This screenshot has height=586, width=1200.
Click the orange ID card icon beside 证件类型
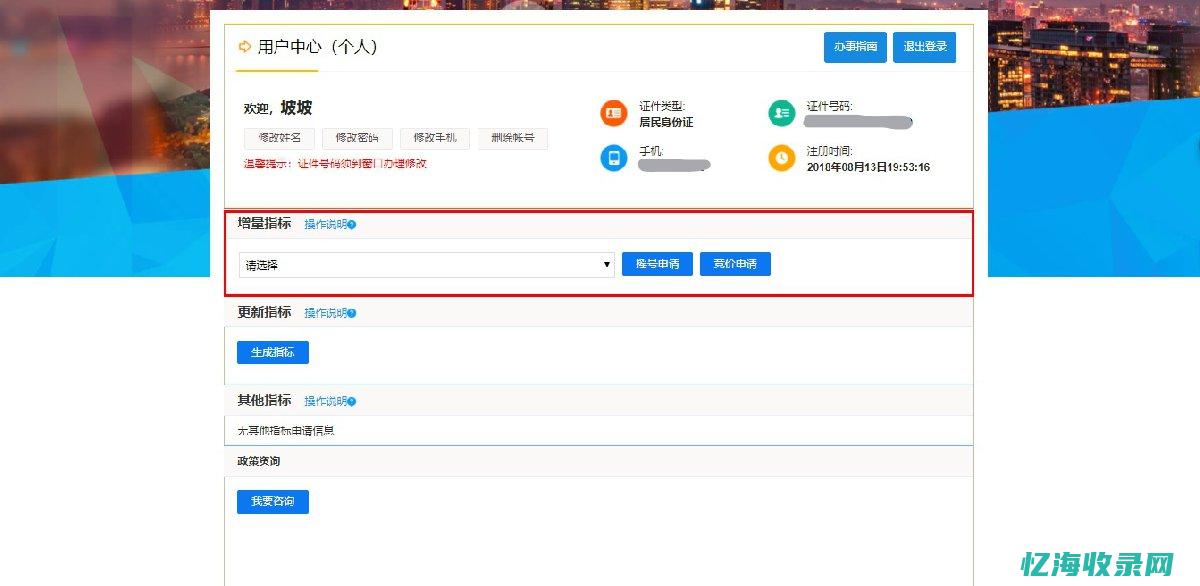(x=613, y=112)
